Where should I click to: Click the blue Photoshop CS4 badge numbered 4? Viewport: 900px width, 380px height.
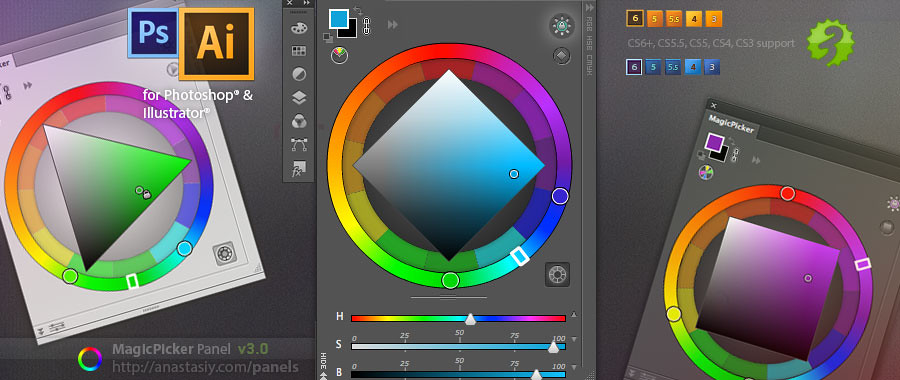[x=694, y=67]
